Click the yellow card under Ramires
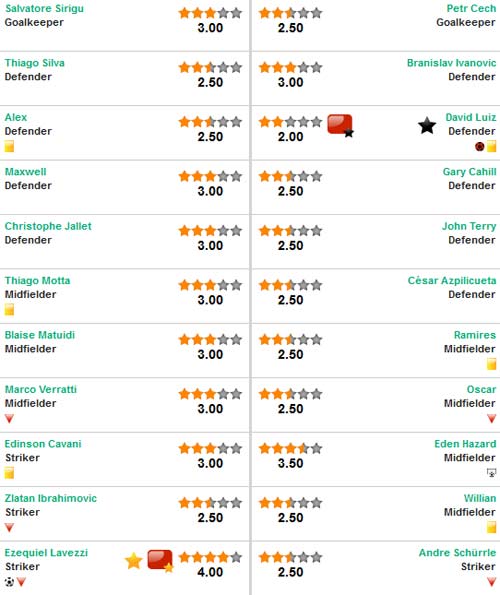500x595 pixels. [491, 364]
